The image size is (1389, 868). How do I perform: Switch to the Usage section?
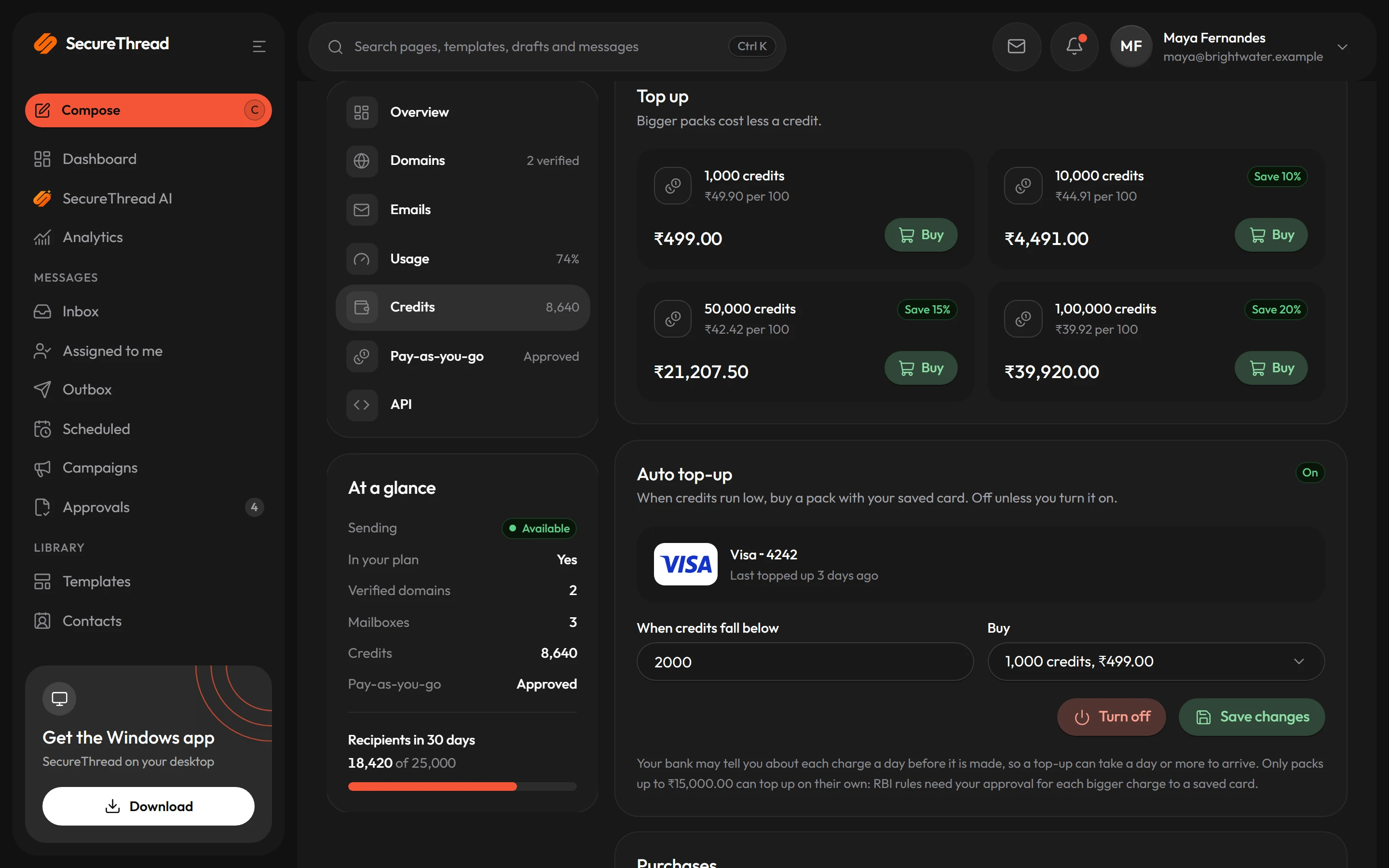pyautogui.click(x=463, y=259)
